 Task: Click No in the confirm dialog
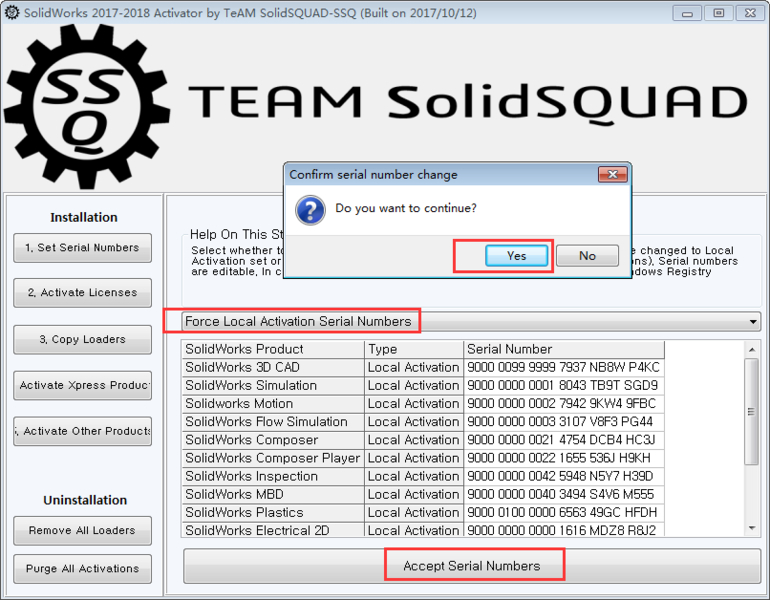pos(587,256)
